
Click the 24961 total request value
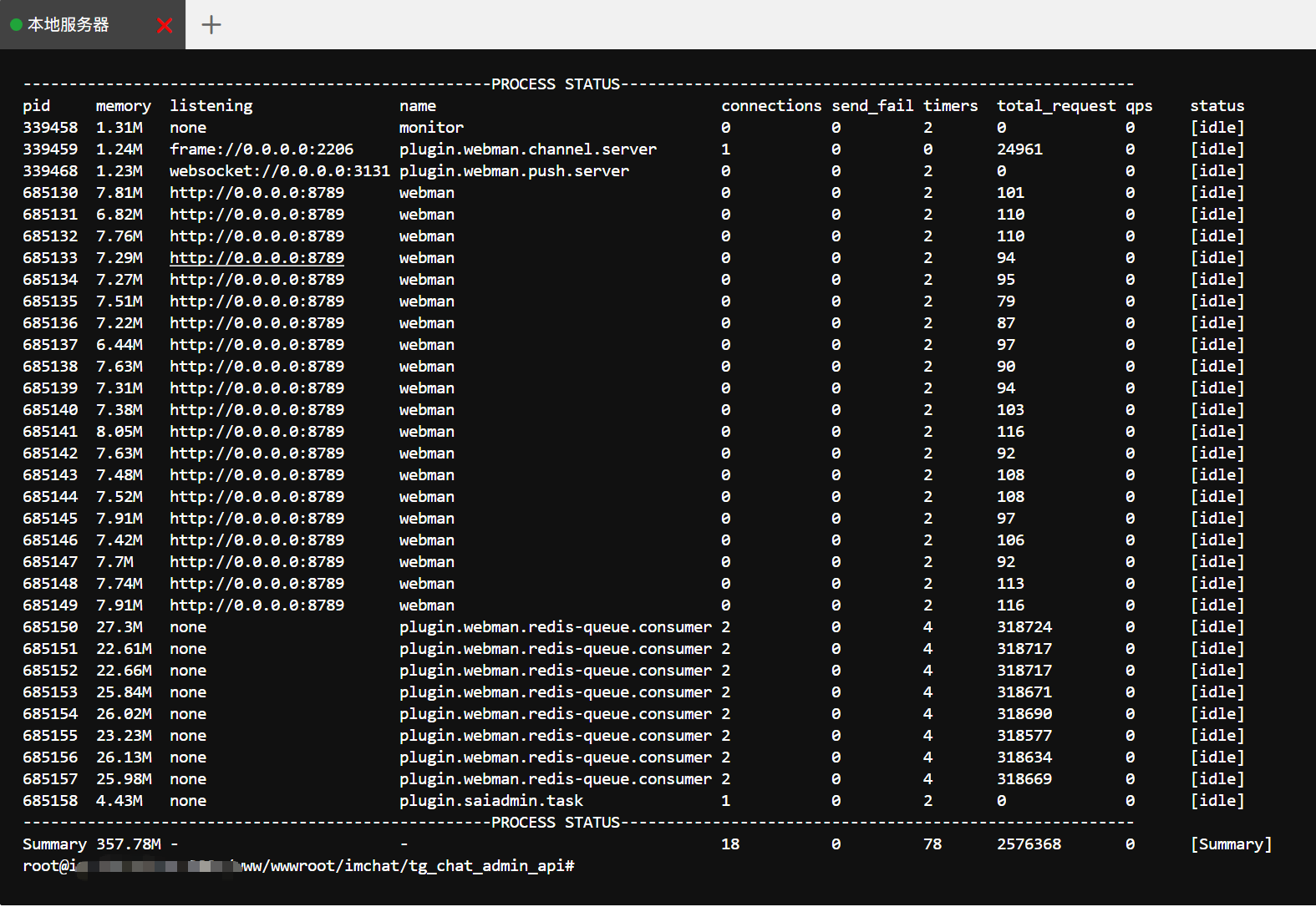point(1019,149)
